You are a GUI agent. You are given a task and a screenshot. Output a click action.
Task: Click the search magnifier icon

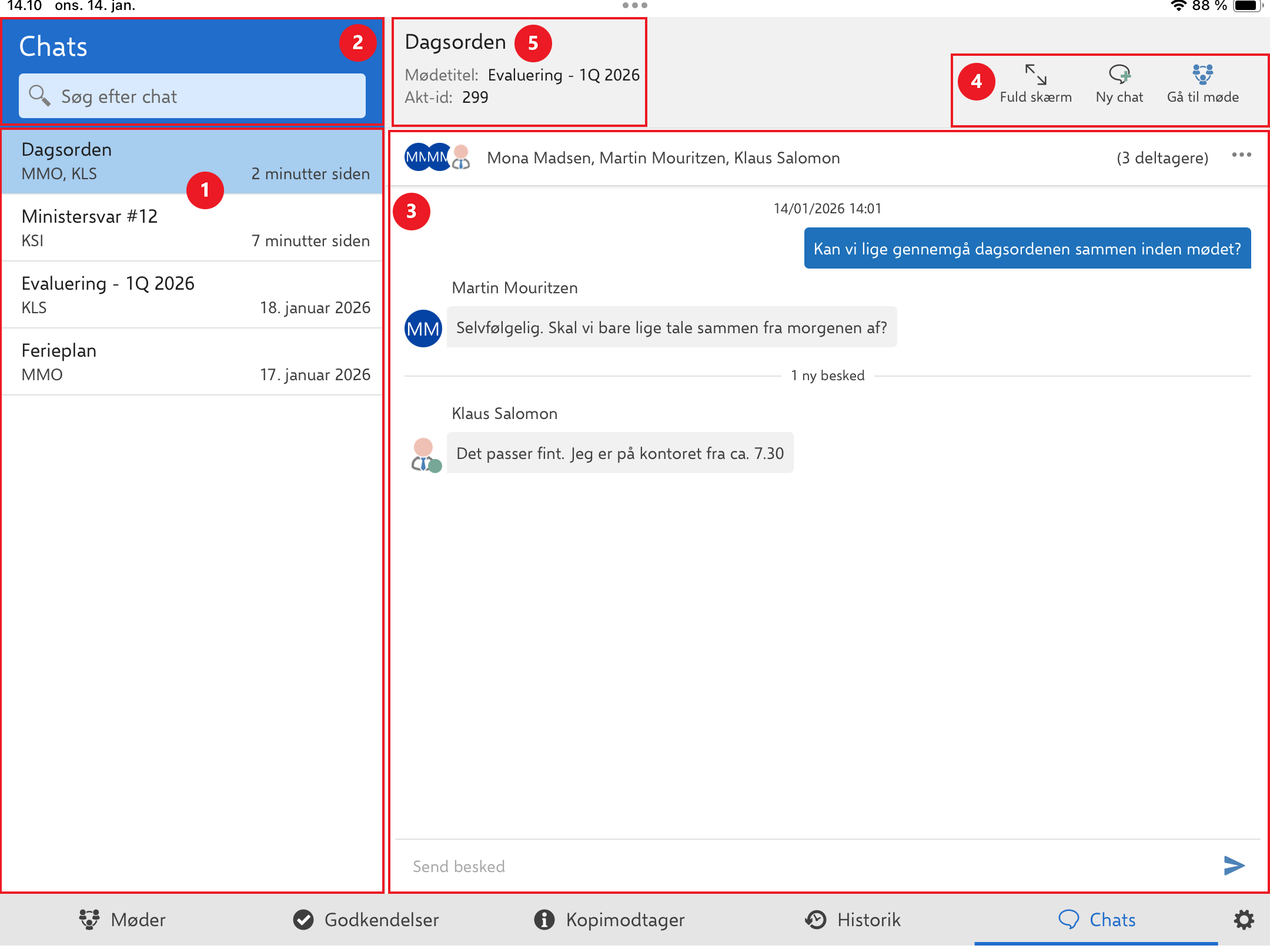point(39,95)
